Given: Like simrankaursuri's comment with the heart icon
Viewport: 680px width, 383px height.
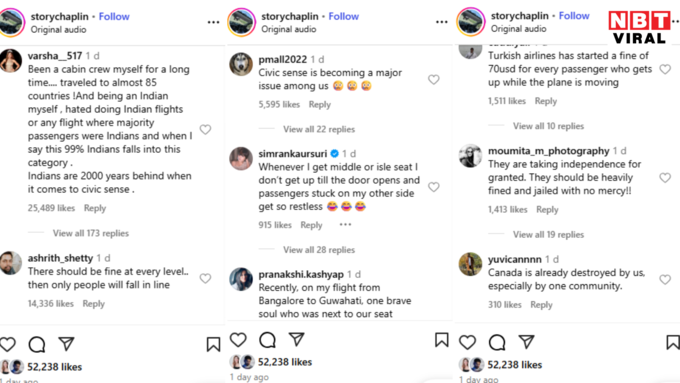Looking at the screenshot, I should [434, 187].
